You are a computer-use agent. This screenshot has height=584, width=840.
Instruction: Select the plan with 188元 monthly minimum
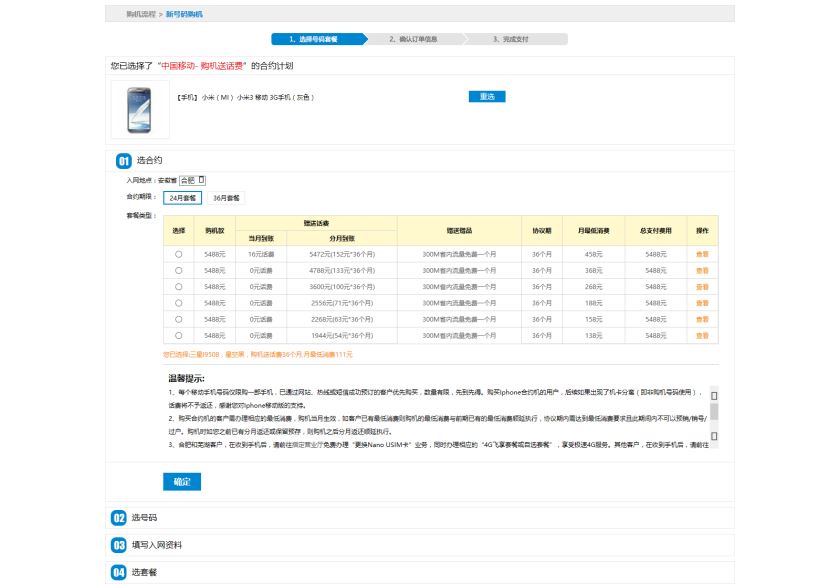tap(178, 303)
